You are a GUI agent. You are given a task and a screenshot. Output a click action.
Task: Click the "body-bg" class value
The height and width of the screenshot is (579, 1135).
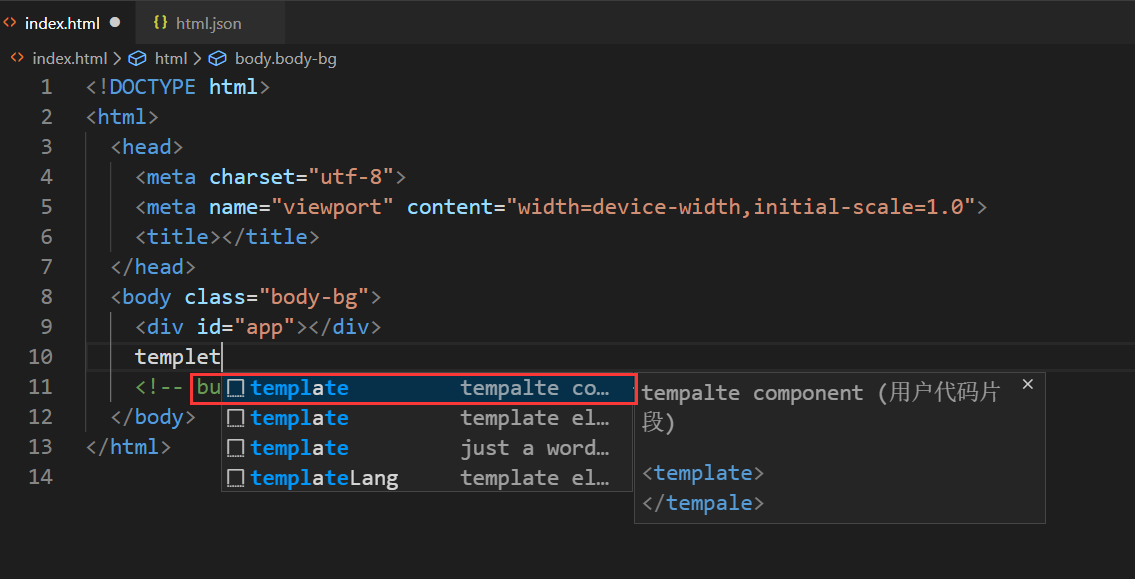point(314,297)
